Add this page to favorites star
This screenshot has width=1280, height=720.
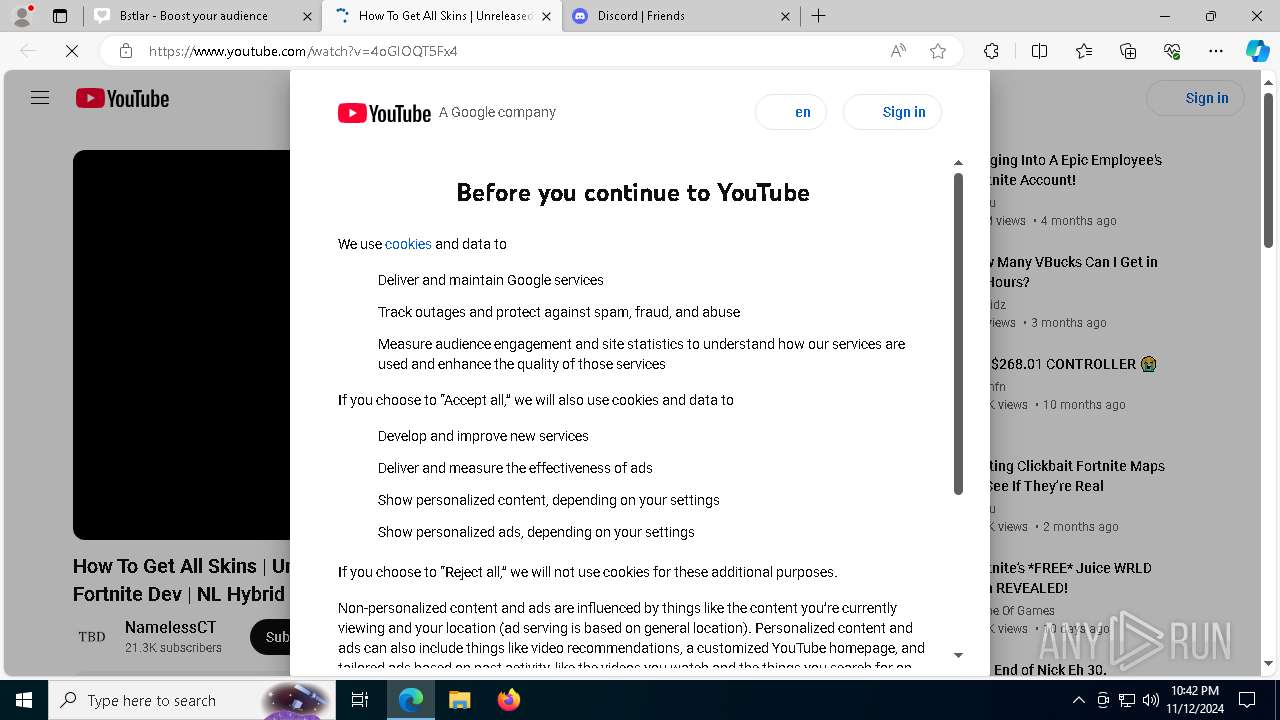tap(938, 51)
